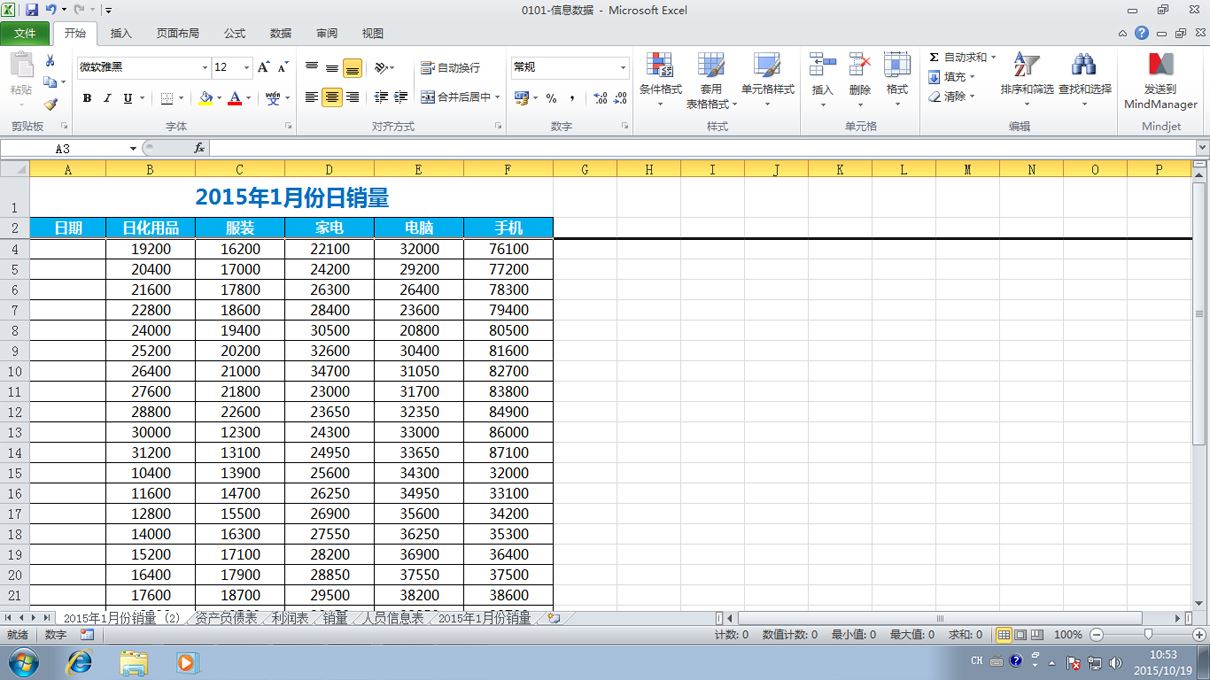Toggle align text right
Screen dimensions: 1210x680
pyautogui.click(x=352, y=97)
